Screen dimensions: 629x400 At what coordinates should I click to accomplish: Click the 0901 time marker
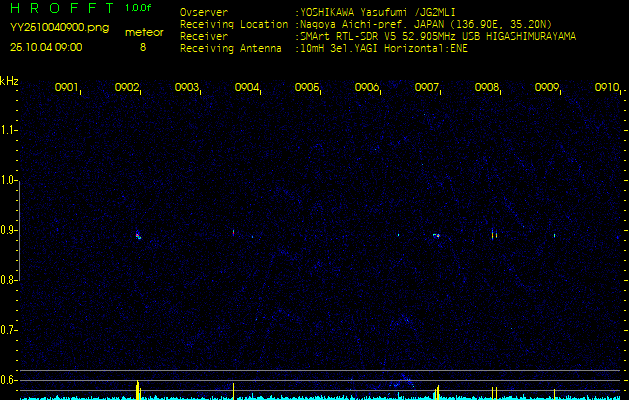coord(67,88)
